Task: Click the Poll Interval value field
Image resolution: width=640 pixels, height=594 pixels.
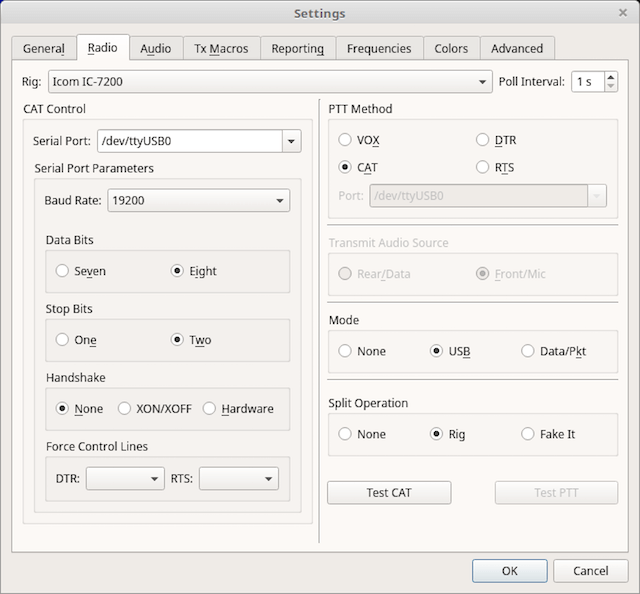Action: pos(586,82)
